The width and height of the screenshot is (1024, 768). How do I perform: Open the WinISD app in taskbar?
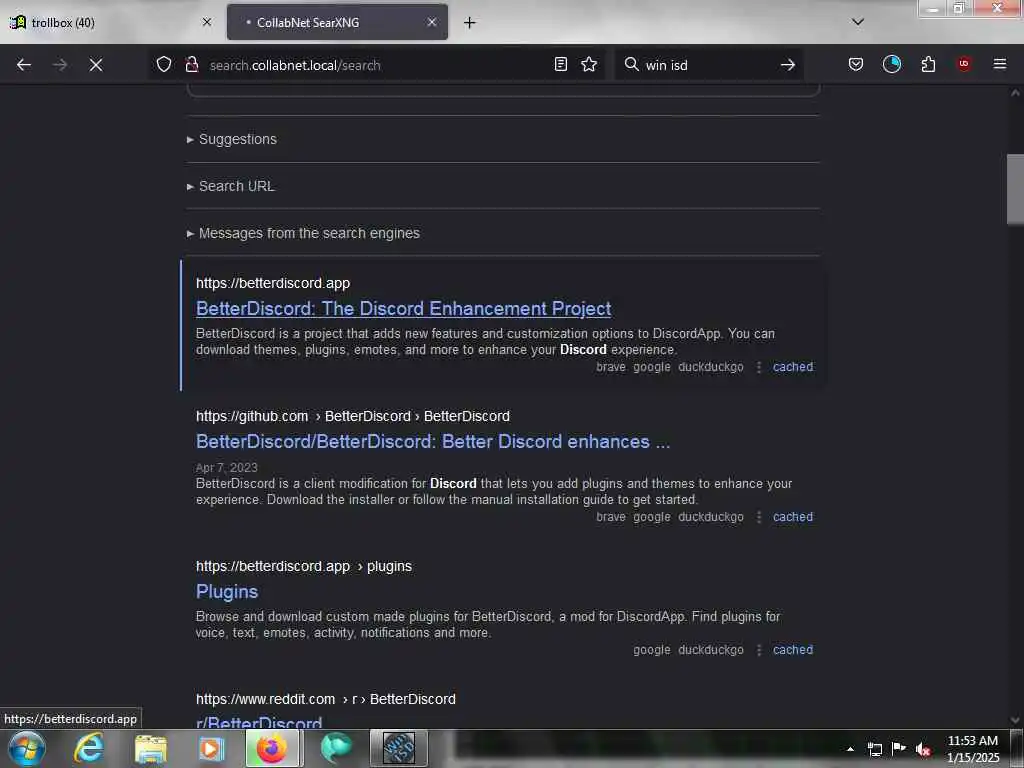[399, 748]
